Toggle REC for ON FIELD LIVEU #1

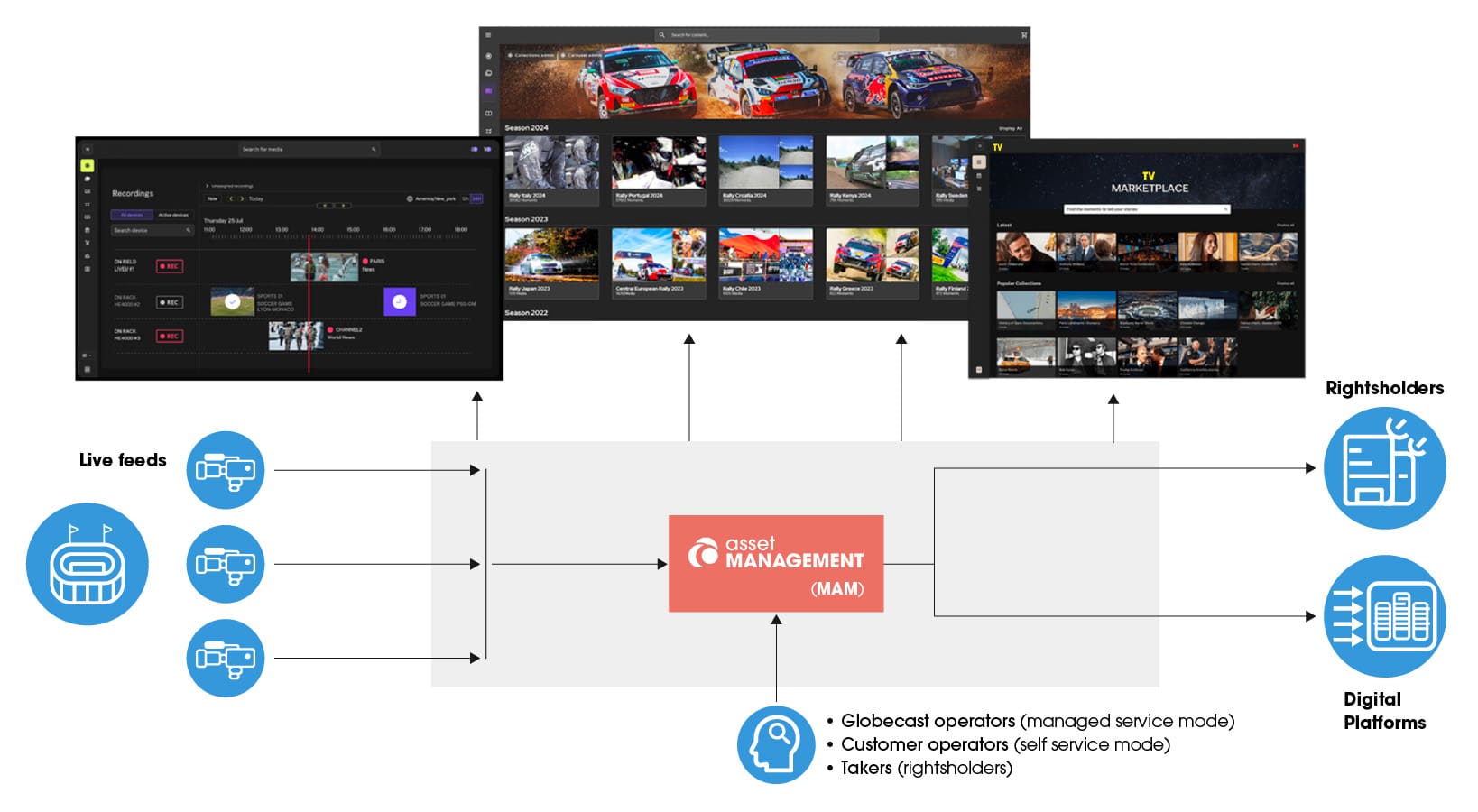point(170,266)
